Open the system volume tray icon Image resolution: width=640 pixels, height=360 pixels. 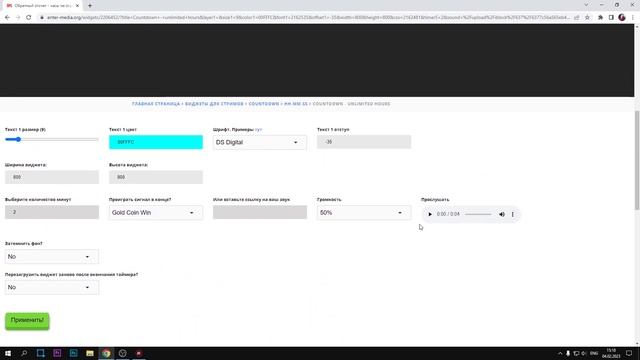584,353
